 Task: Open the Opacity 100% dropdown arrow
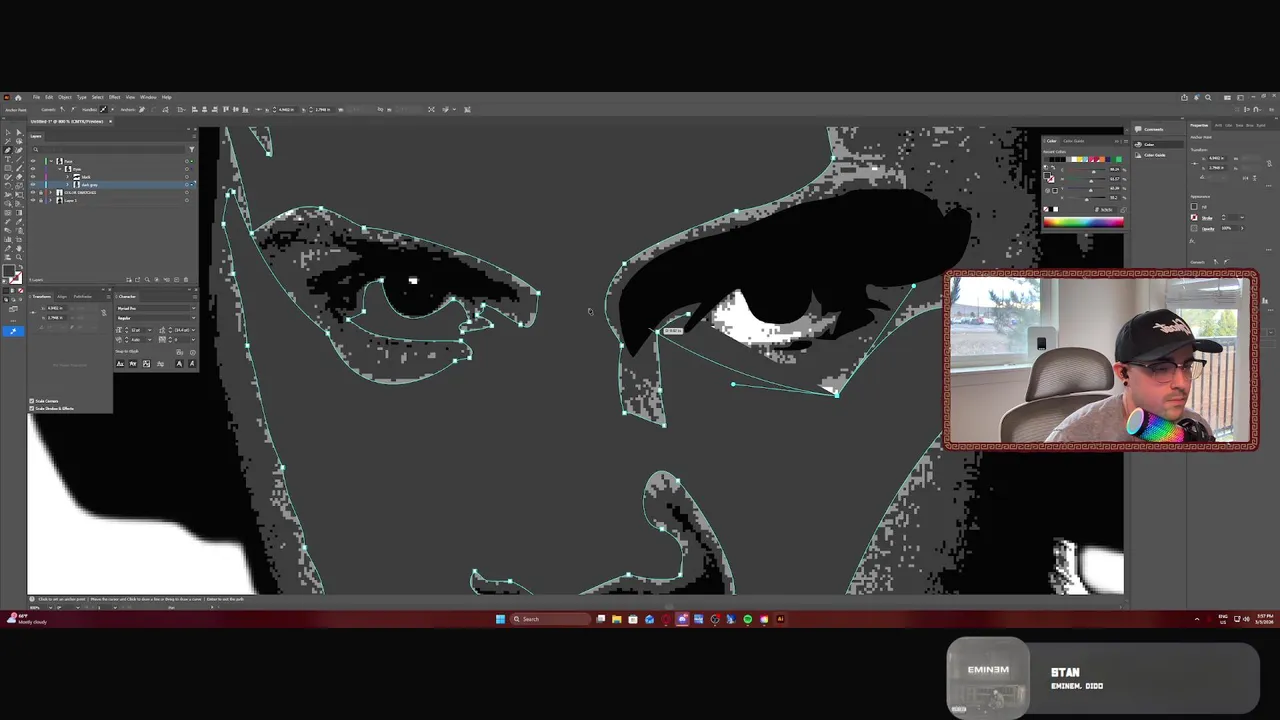pyautogui.click(x=1242, y=228)
